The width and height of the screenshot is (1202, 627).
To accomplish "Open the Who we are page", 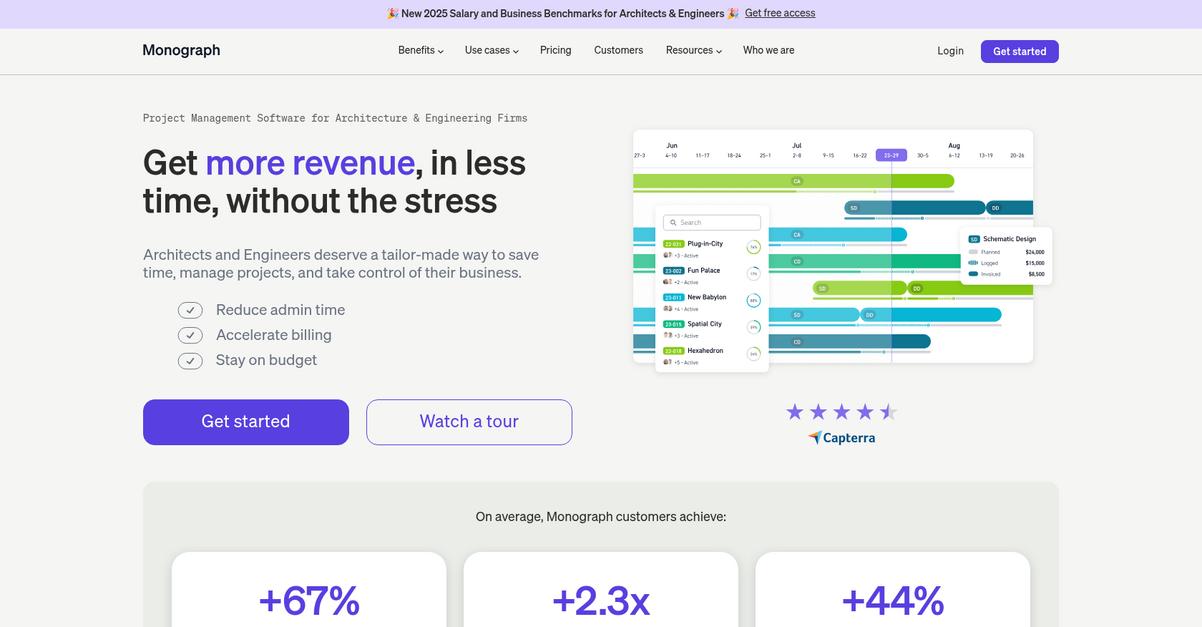I will point(768,51).
